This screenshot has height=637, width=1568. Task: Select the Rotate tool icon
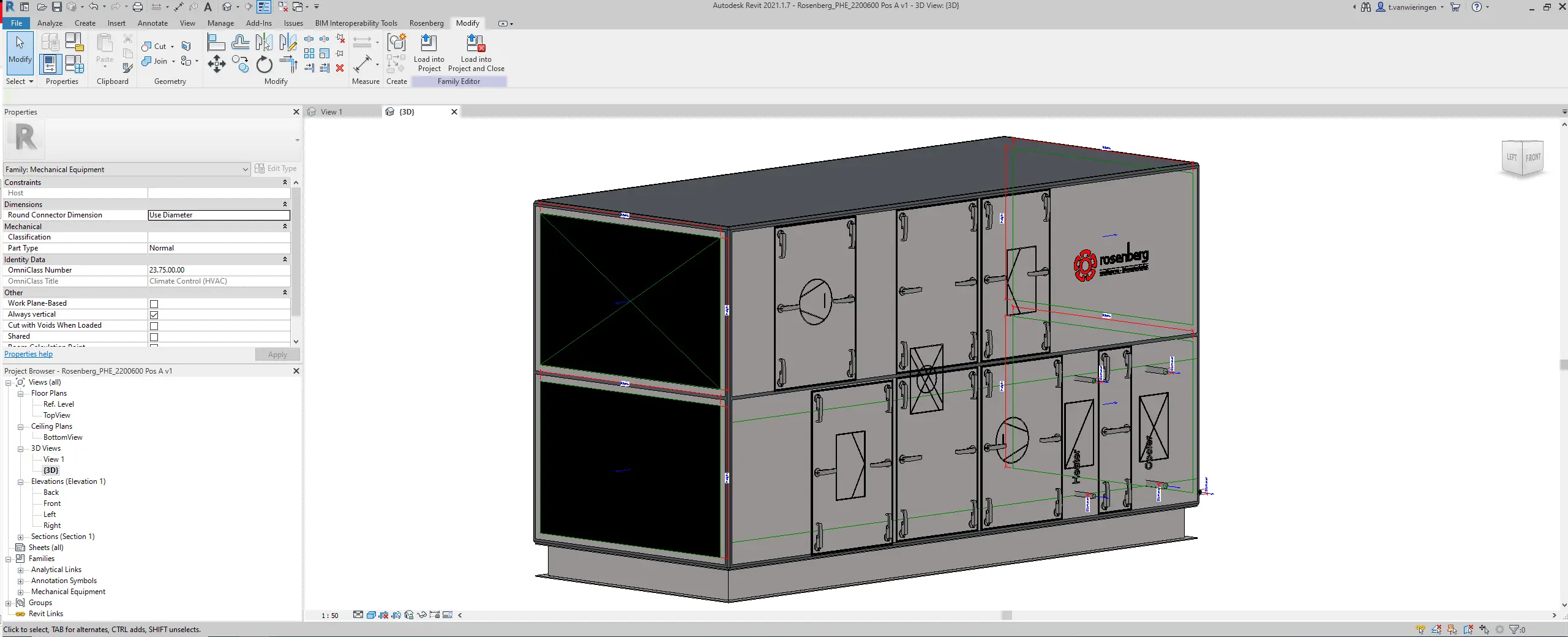pyautogui.click(x=264, y=64)
